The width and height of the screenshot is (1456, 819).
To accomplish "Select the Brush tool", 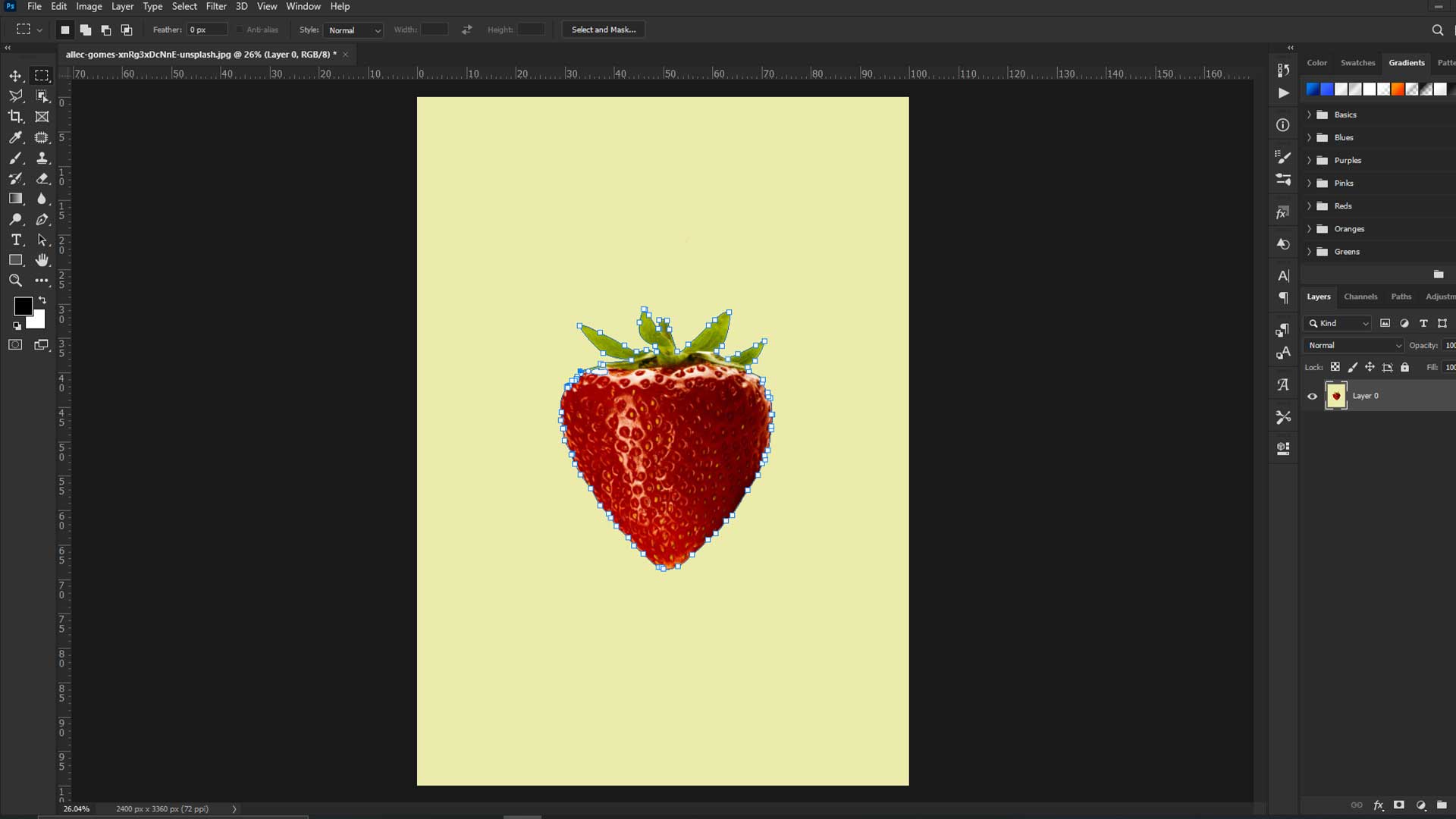I will click(16, 158).
